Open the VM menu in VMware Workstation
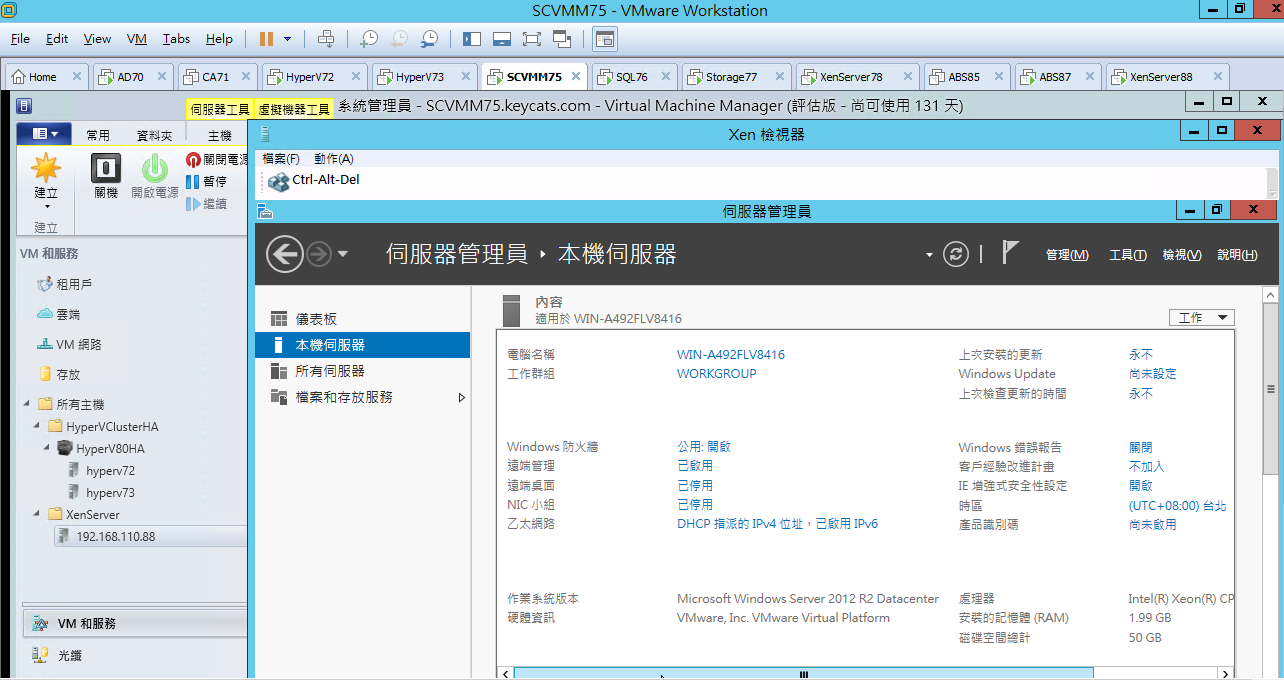 (137, 39)
